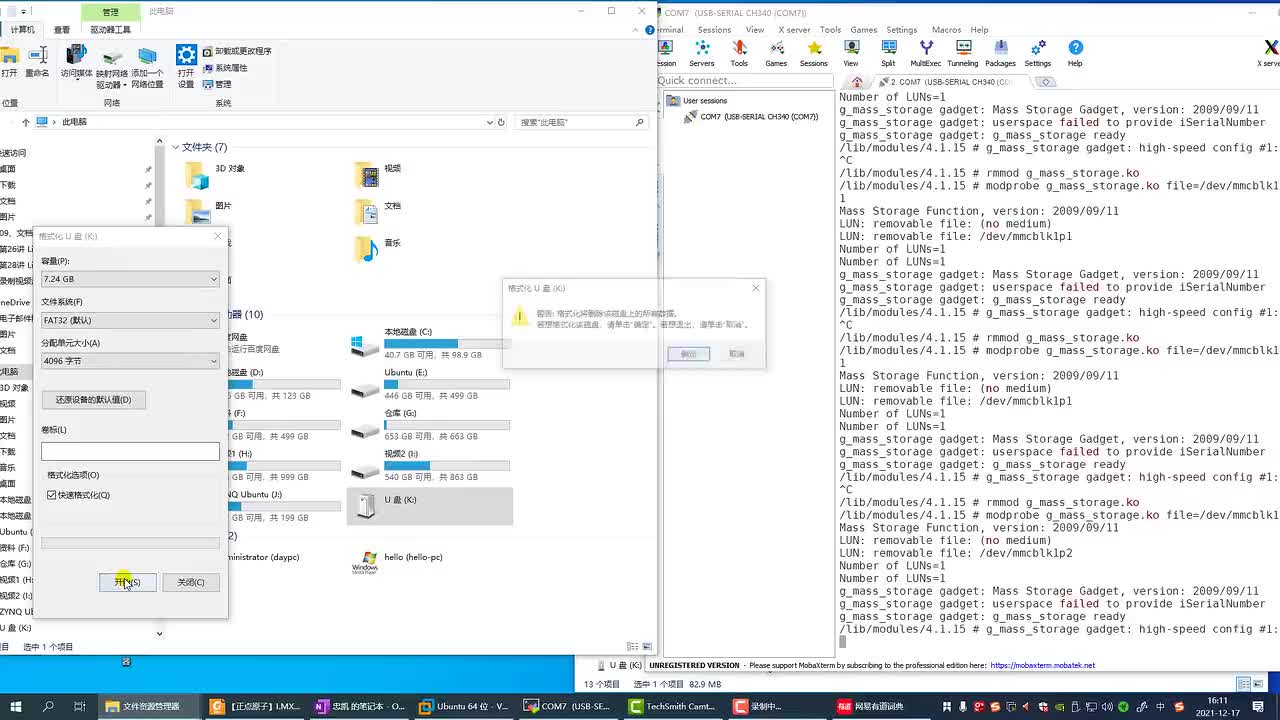Open the Ubuntu (E:) drive

[x=430, y=383]
